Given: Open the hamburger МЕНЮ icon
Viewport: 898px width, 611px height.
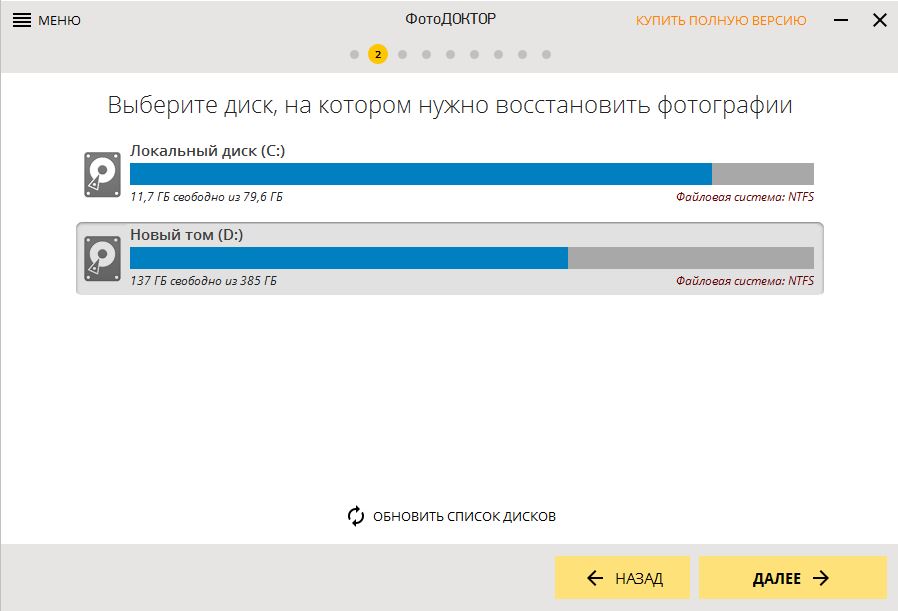Looking at the screenshot, I should pos(22,21).
